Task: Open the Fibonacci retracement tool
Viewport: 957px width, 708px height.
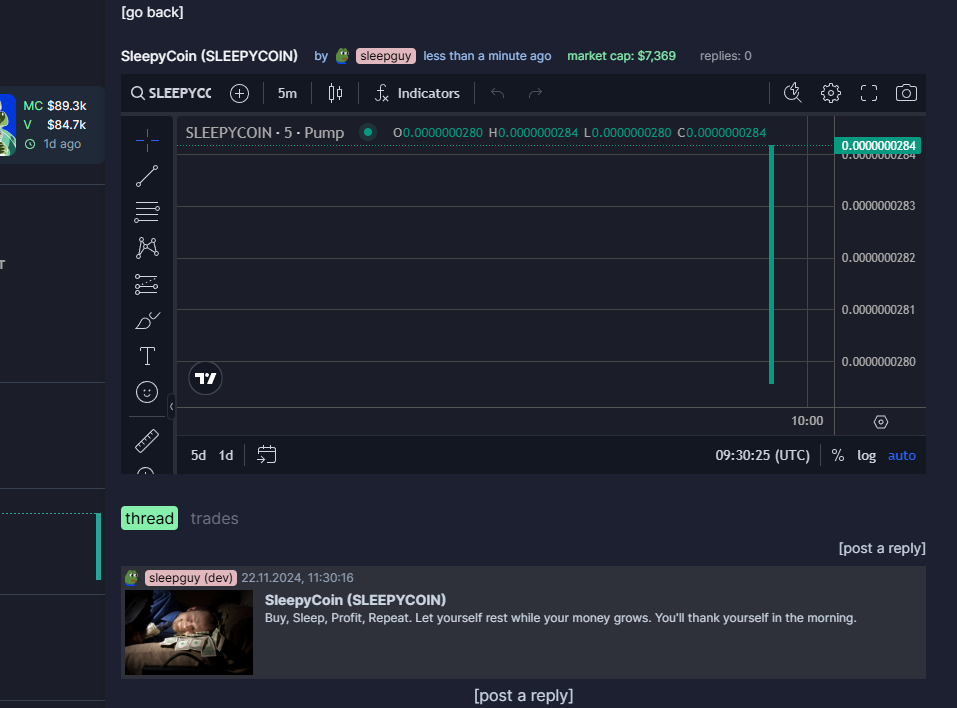Action: 147,212
